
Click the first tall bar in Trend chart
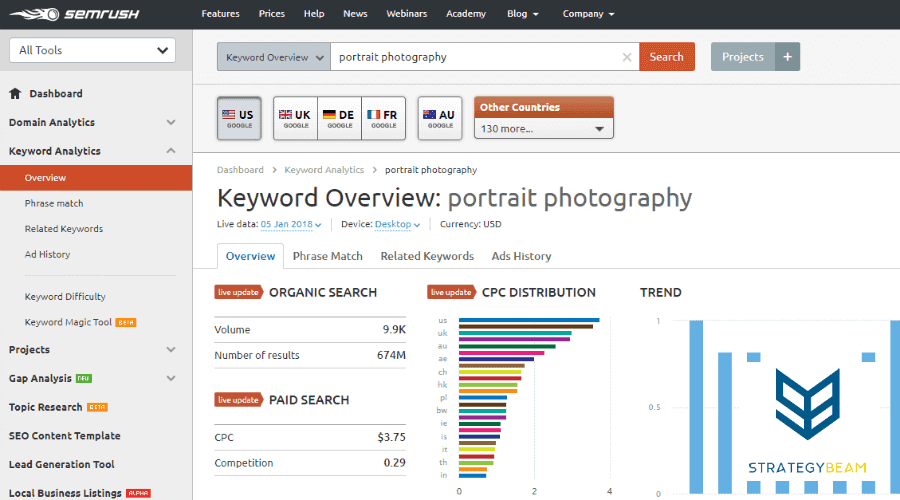tap(696, 407)
